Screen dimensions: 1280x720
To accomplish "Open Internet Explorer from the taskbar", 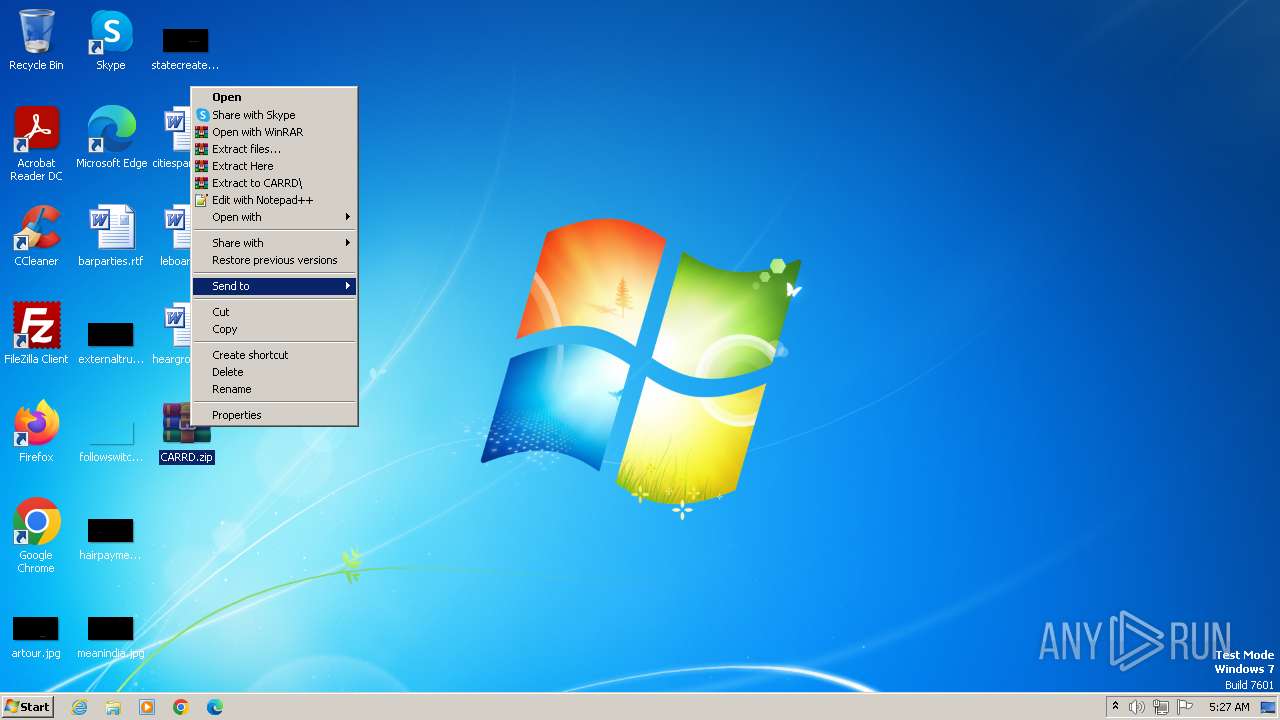I will [79, 707].
